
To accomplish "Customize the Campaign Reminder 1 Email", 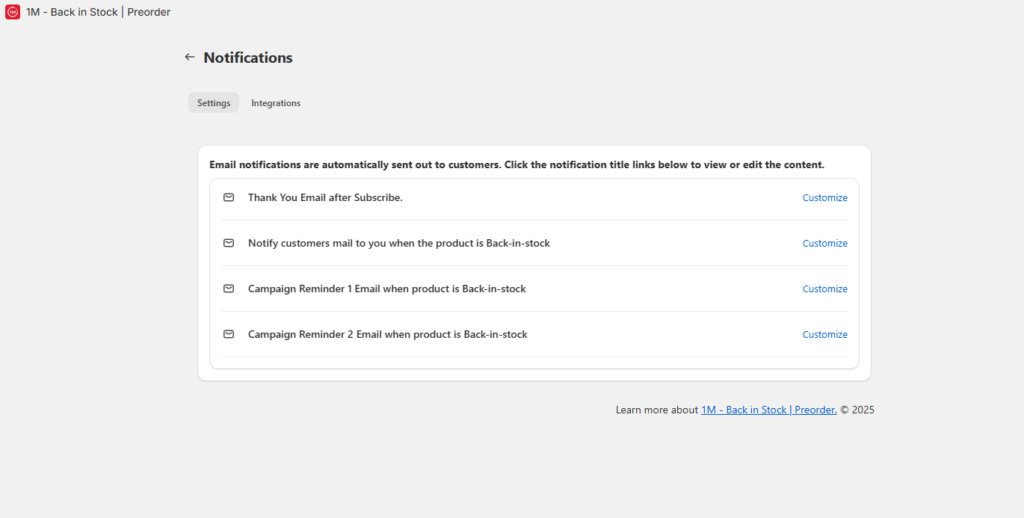I will 825,289.
